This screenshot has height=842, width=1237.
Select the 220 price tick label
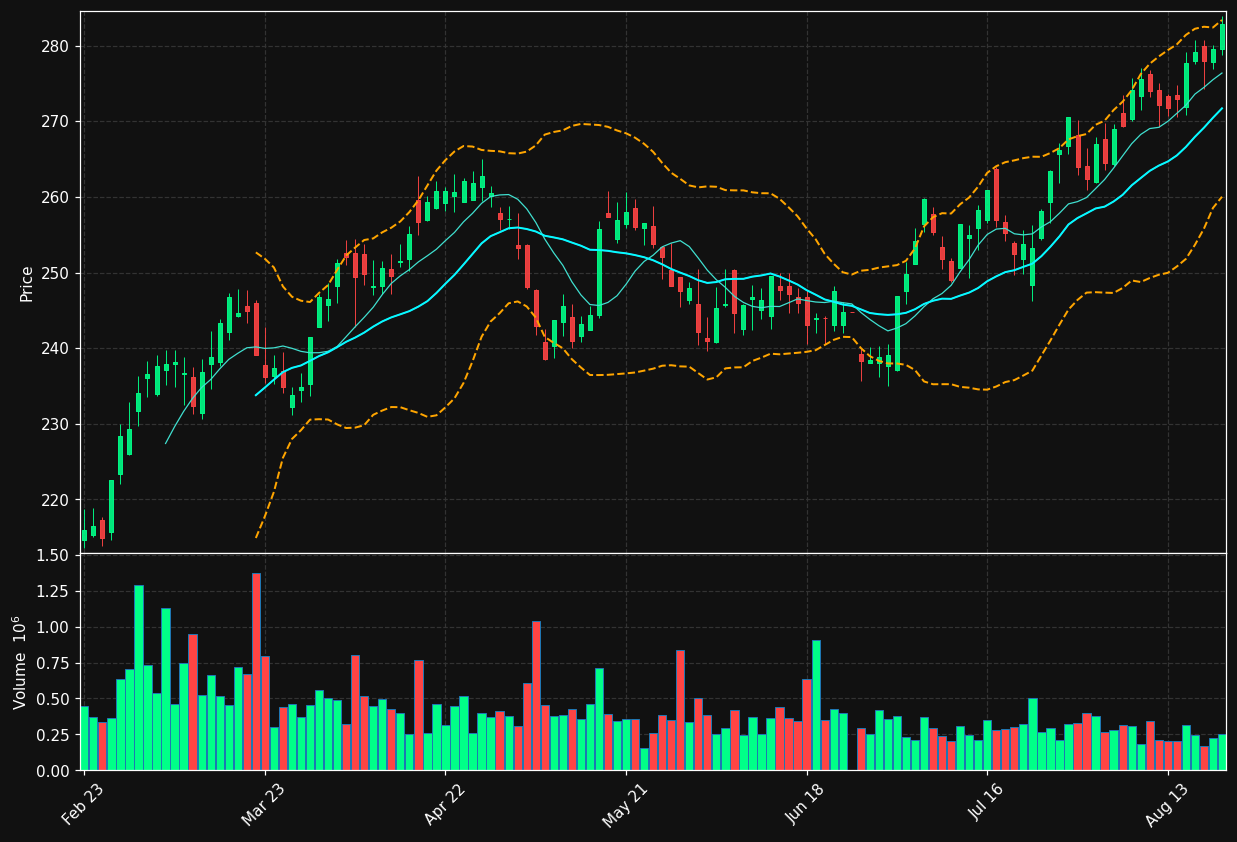(55, 500)
